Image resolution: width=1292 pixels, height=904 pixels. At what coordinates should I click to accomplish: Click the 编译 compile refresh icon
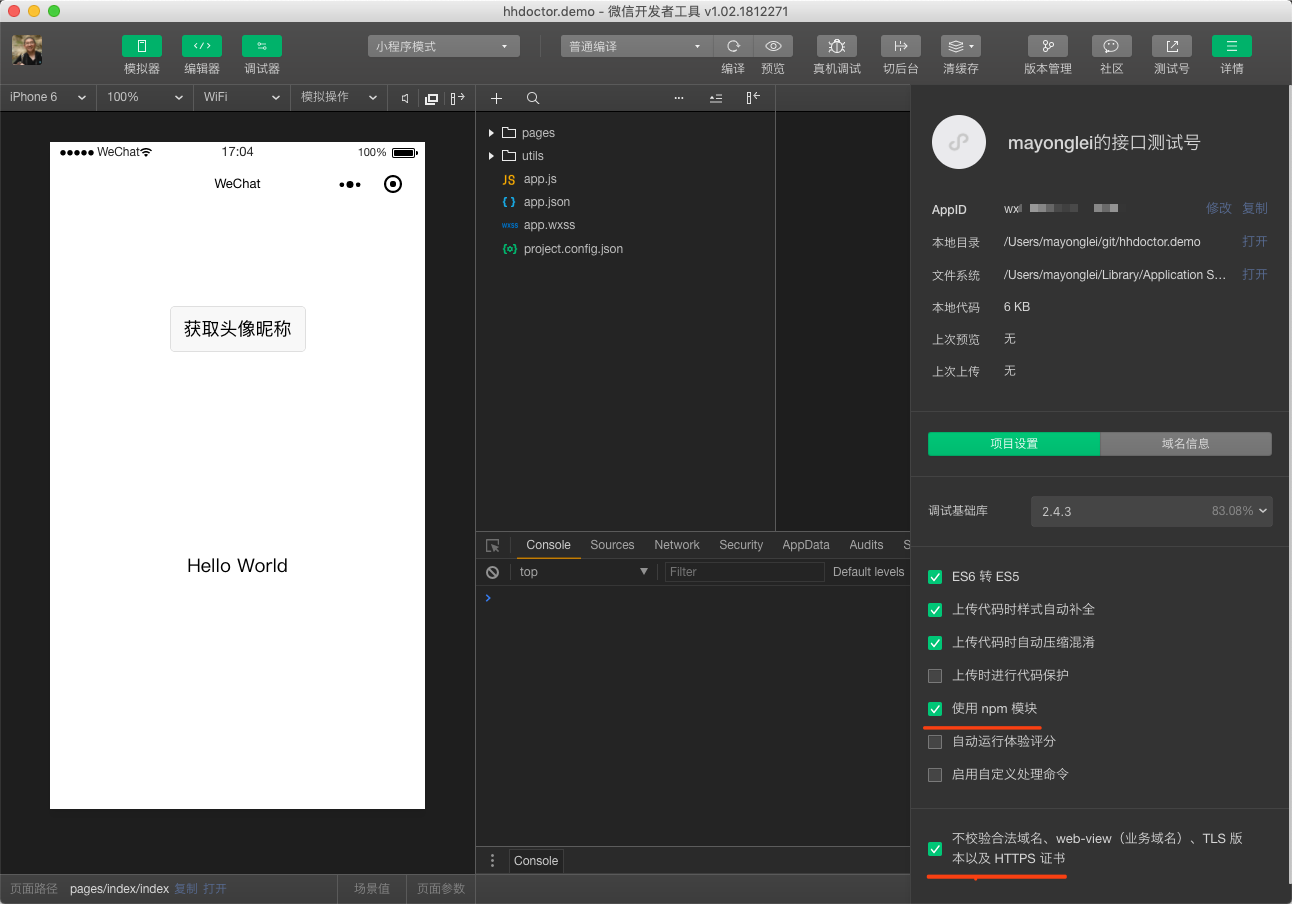(733, 46)
